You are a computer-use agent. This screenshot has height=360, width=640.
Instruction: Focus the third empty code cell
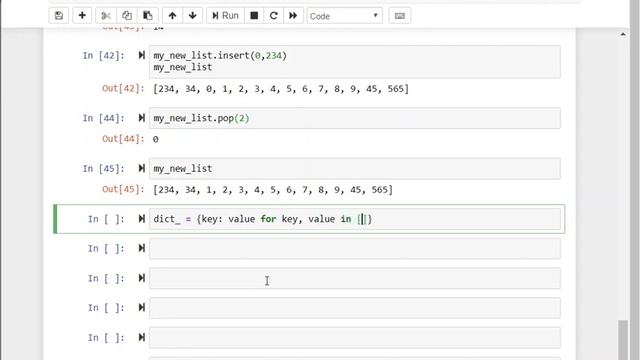[x=355, y=308]
